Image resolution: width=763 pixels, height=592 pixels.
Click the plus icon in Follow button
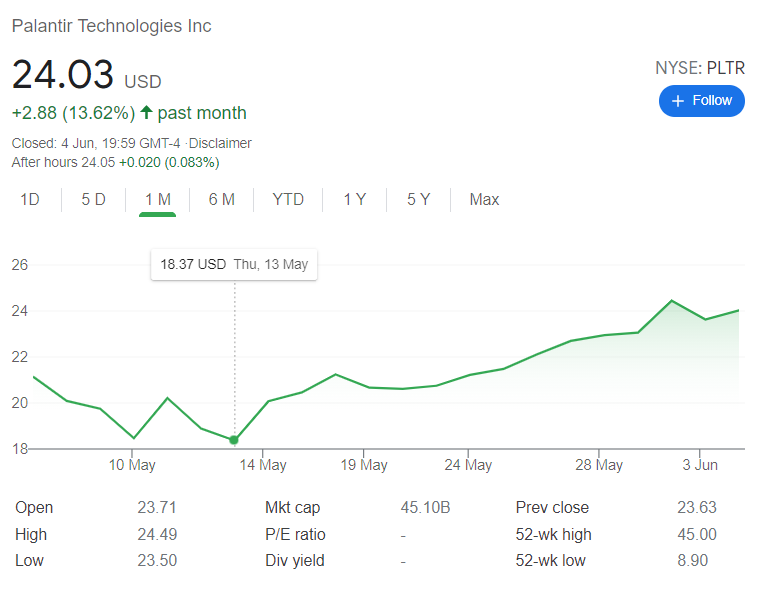click(x=678, y=101)
